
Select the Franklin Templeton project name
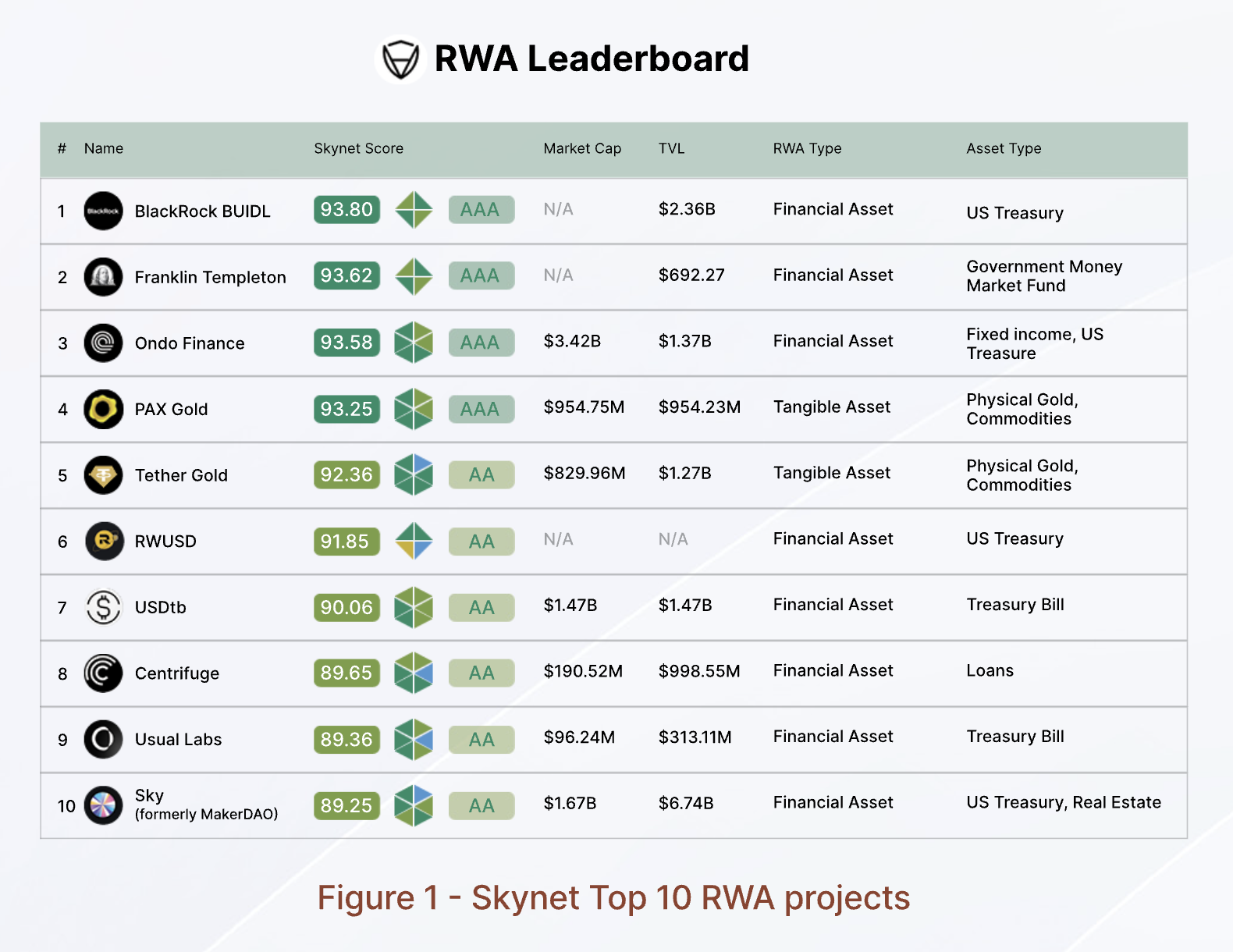(x=210, y=278)
